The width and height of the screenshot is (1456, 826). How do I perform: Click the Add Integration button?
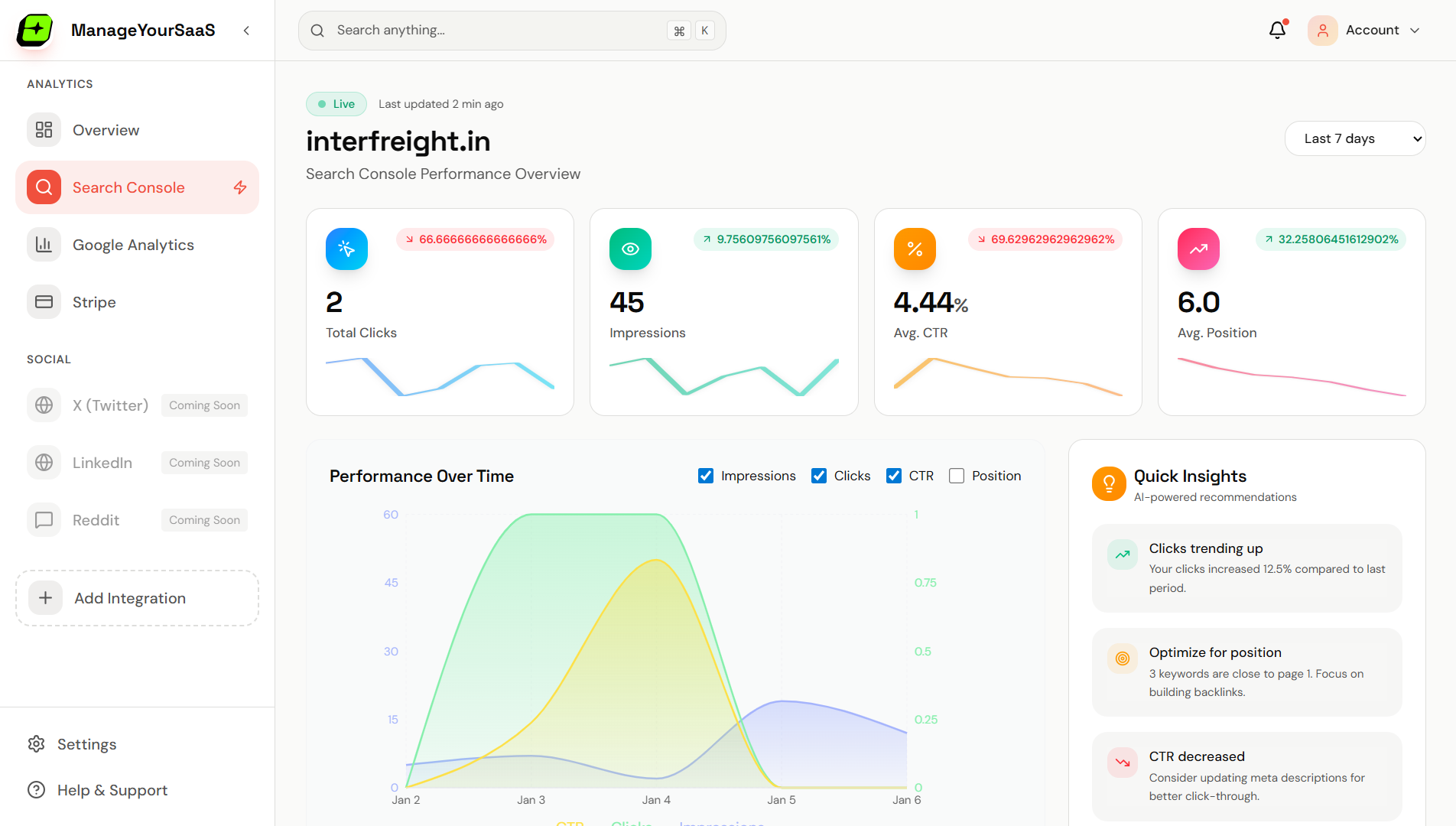point(137,598)
